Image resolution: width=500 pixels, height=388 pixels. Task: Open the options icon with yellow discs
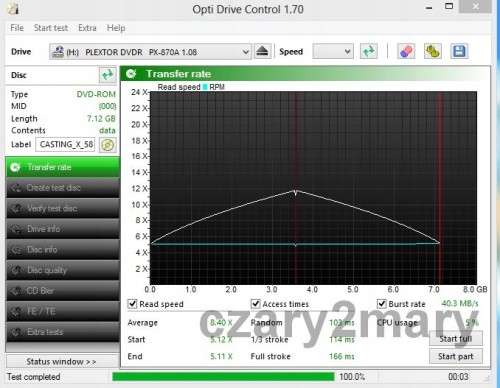[x=432, y=52]
